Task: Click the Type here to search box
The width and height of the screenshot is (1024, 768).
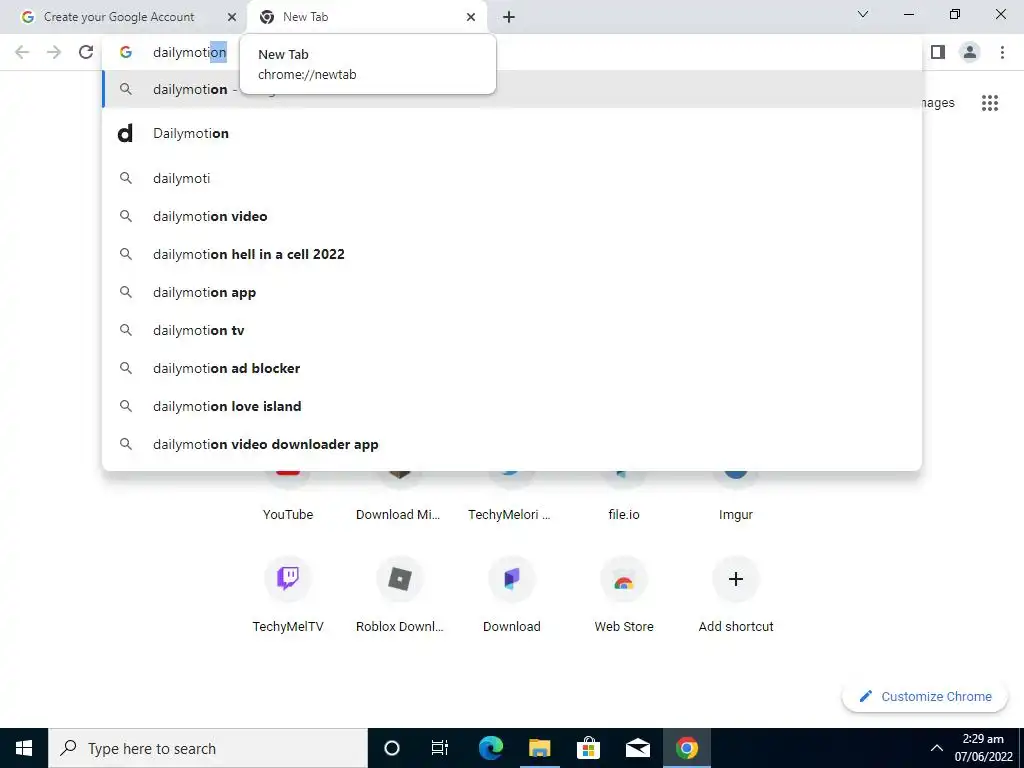Action: 208,748
